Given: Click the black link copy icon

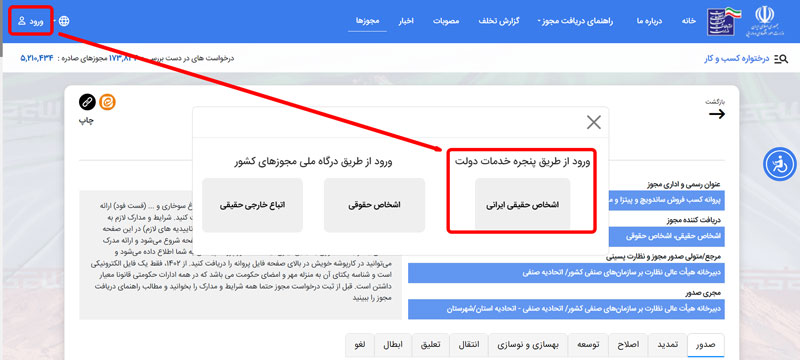Looking at the screenshot, I should point(87,102).
